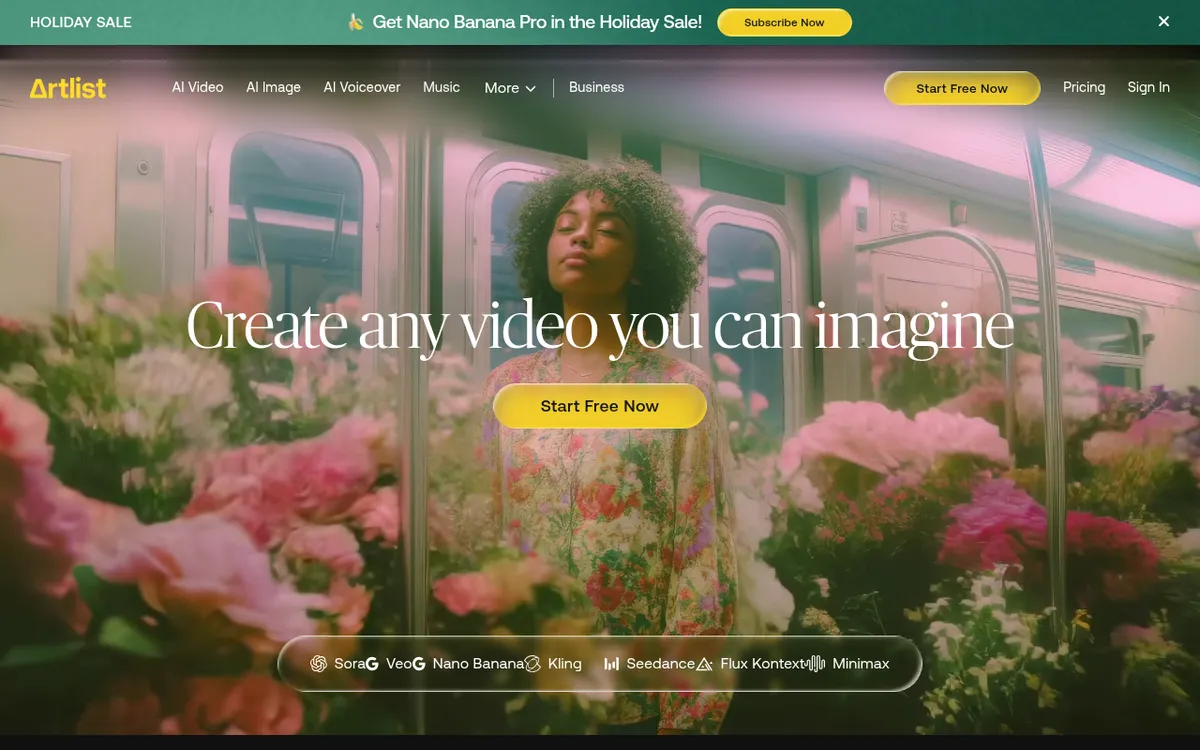
Task: Click the Flux Kontext triangle icon
Action: [704, 664]
